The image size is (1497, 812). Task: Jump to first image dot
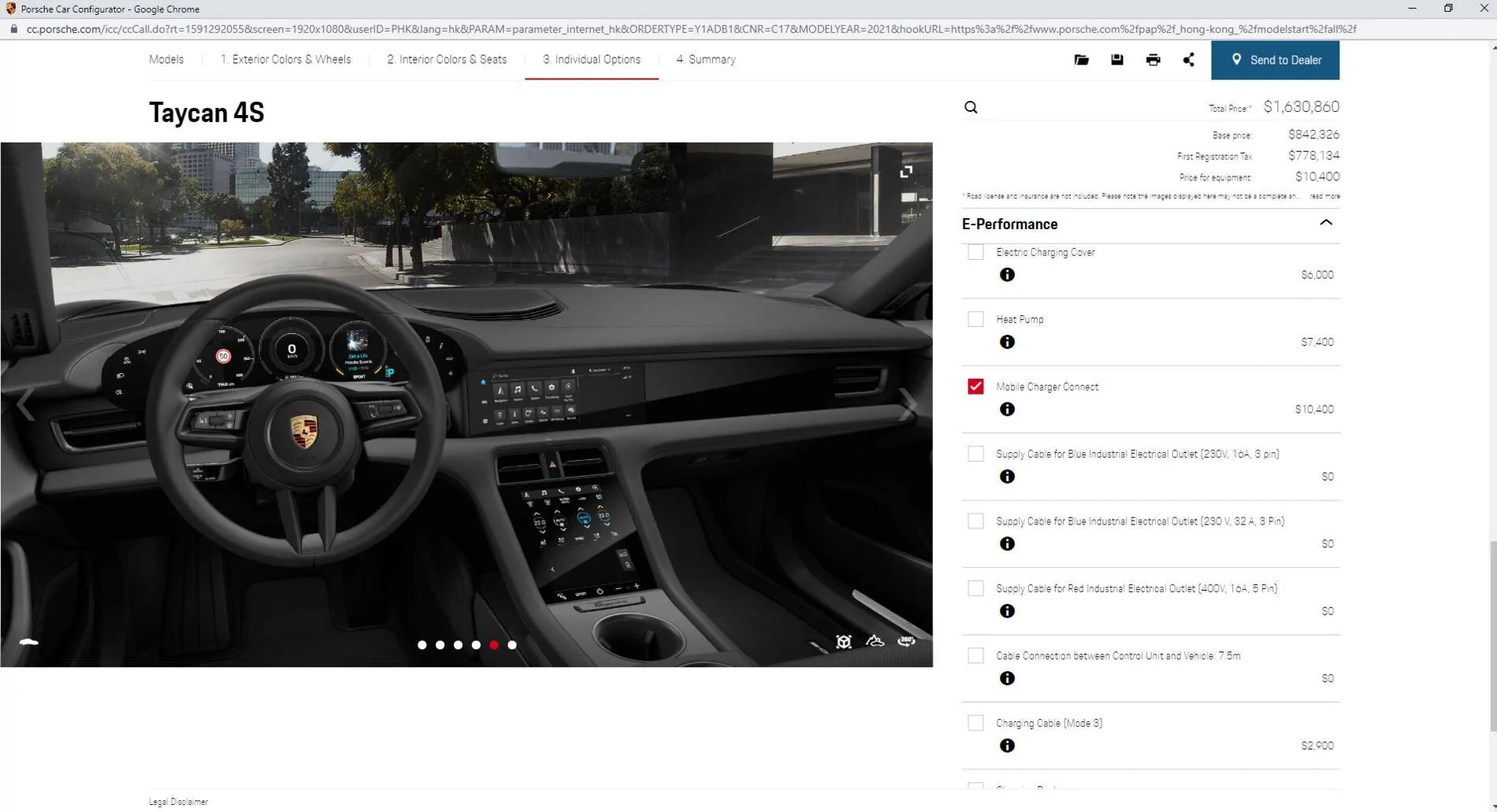422,645
